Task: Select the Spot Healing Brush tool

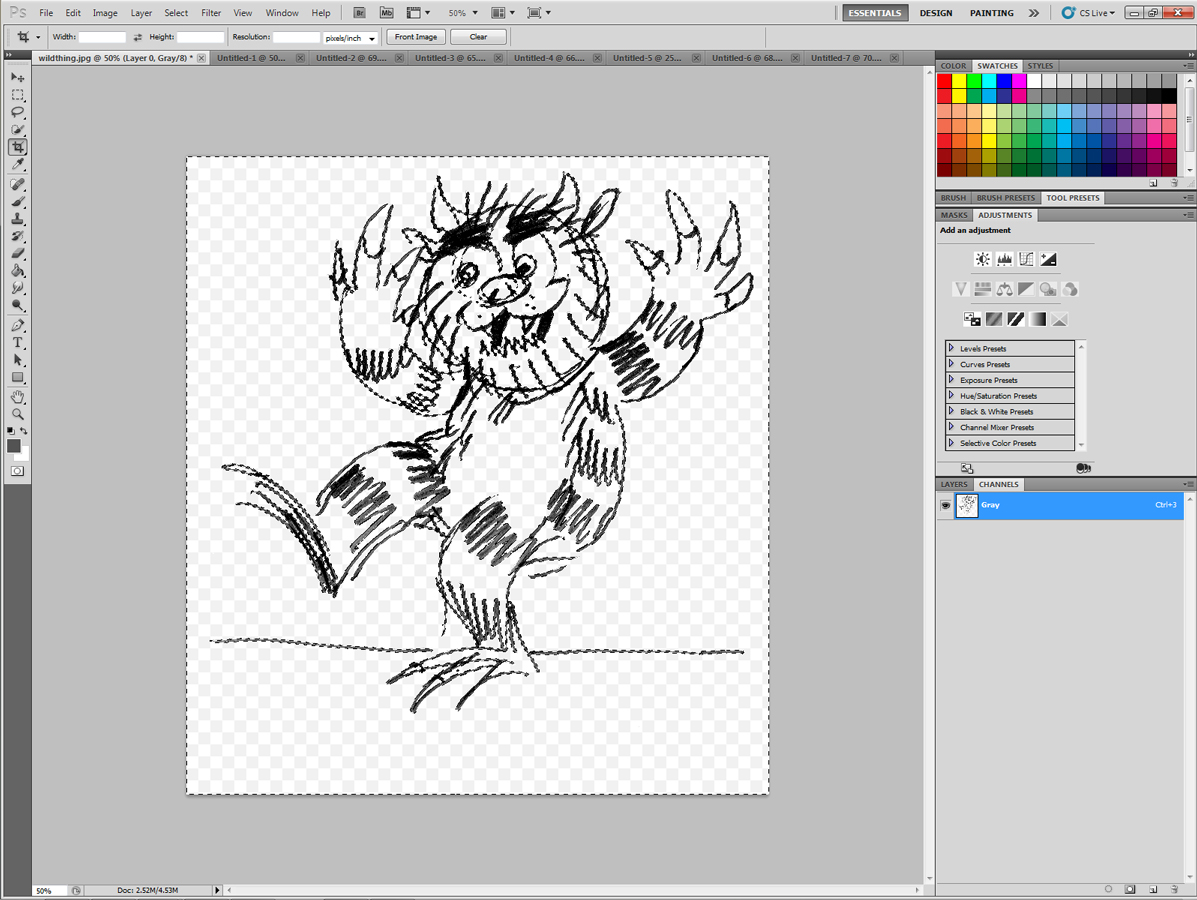Action: [x=18, y=184]
